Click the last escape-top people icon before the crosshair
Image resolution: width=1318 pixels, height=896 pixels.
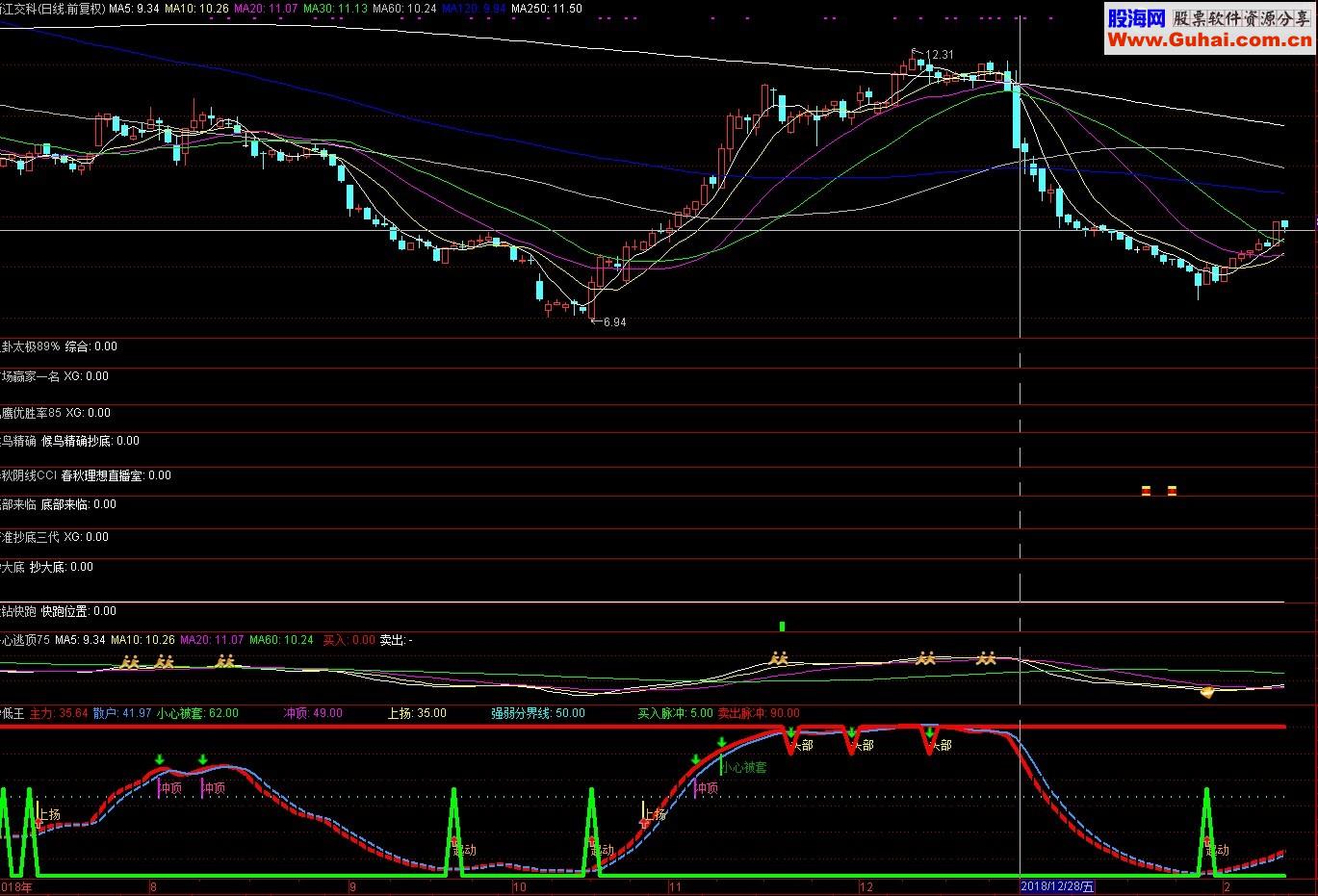(985, 658)
